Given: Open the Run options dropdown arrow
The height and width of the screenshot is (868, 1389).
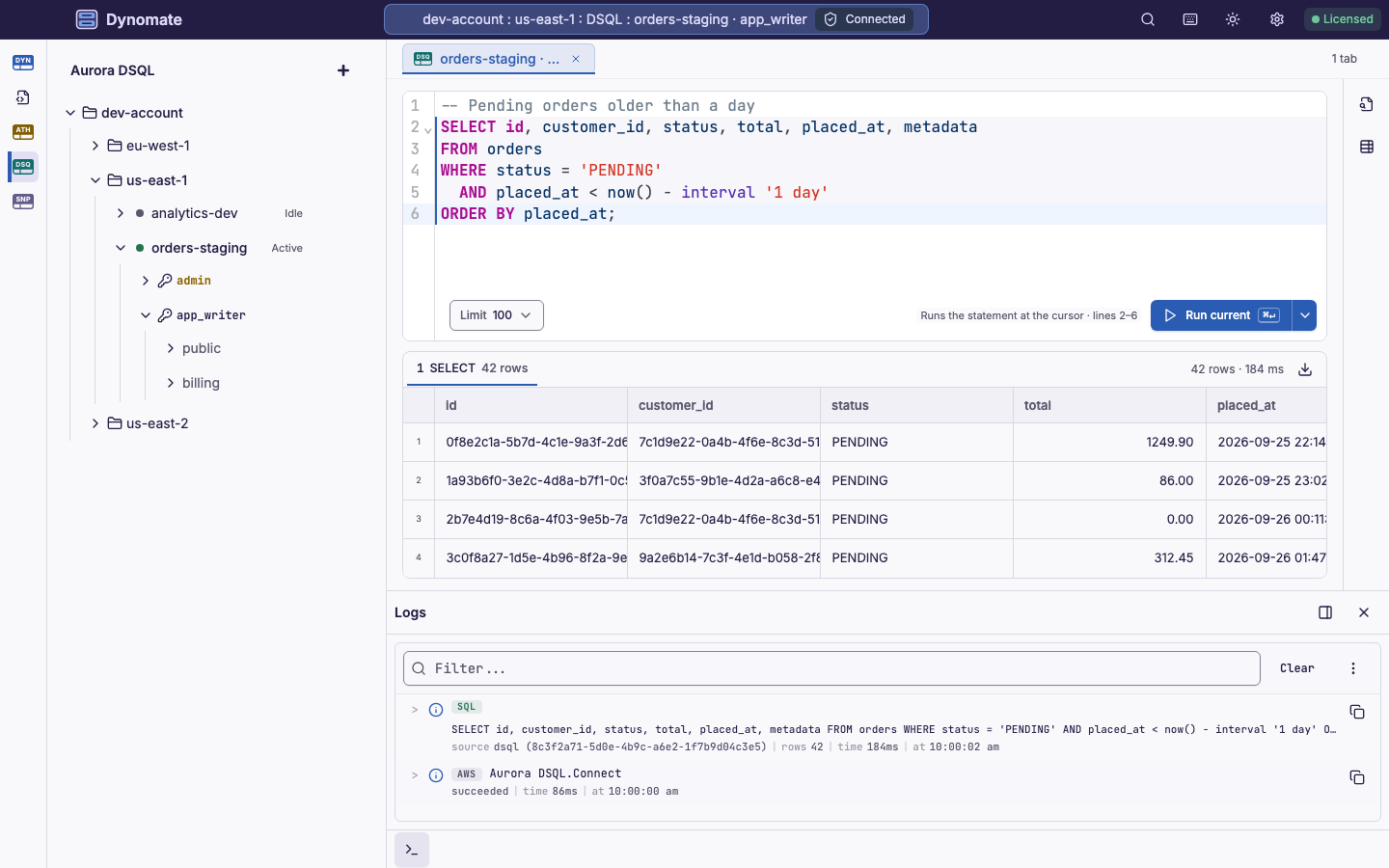Looking at the screenshot, I should click(1304, 315).
